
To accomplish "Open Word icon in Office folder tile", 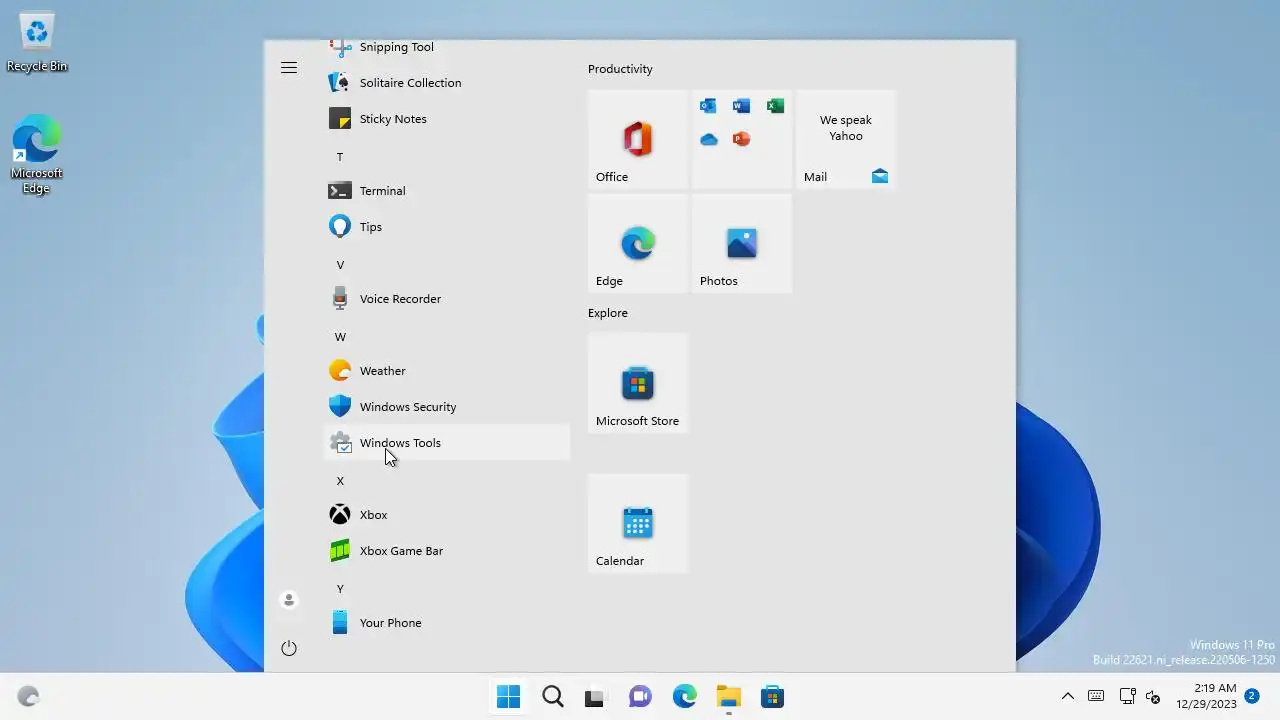I will (741, 106).
